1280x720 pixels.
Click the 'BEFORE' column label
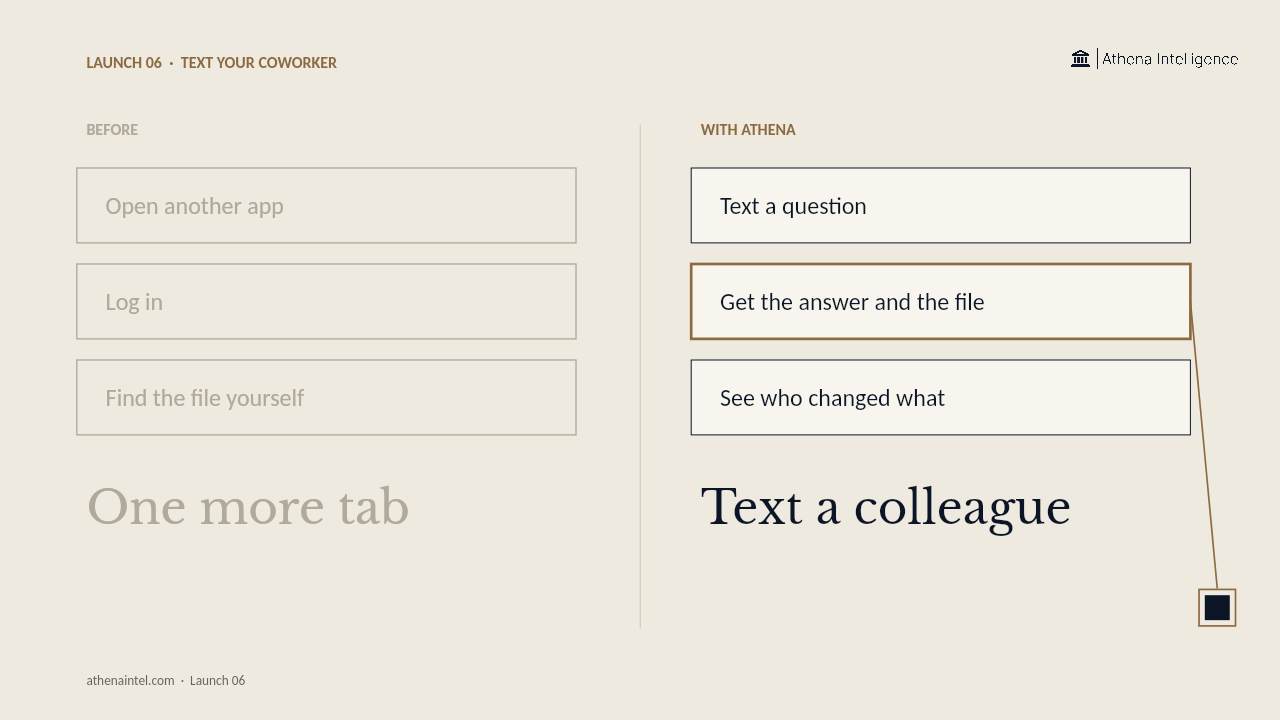[x=112, y=130]
